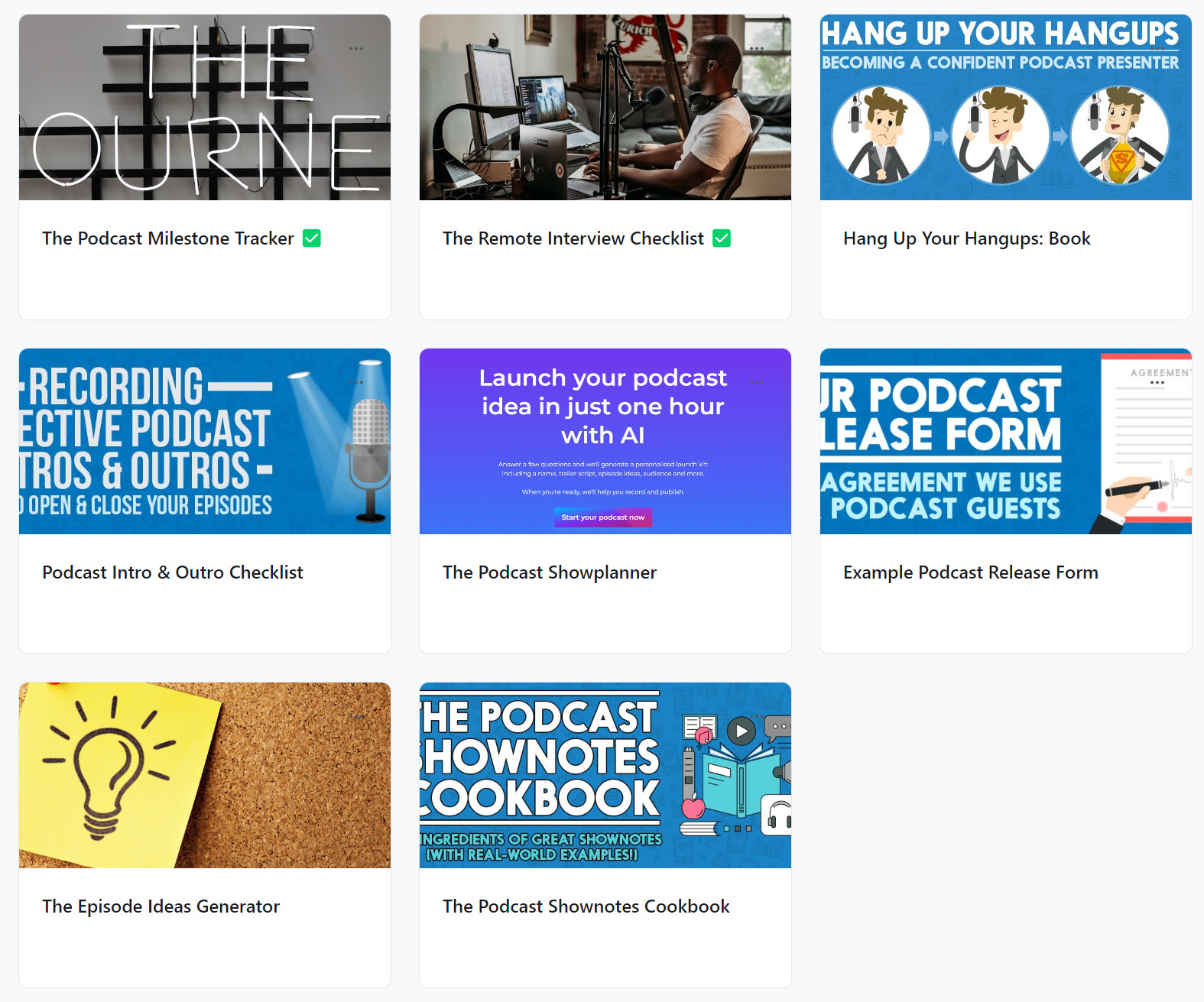Open the three-dot menu on Hang Up Your Hangups card

pos(1157,48)
